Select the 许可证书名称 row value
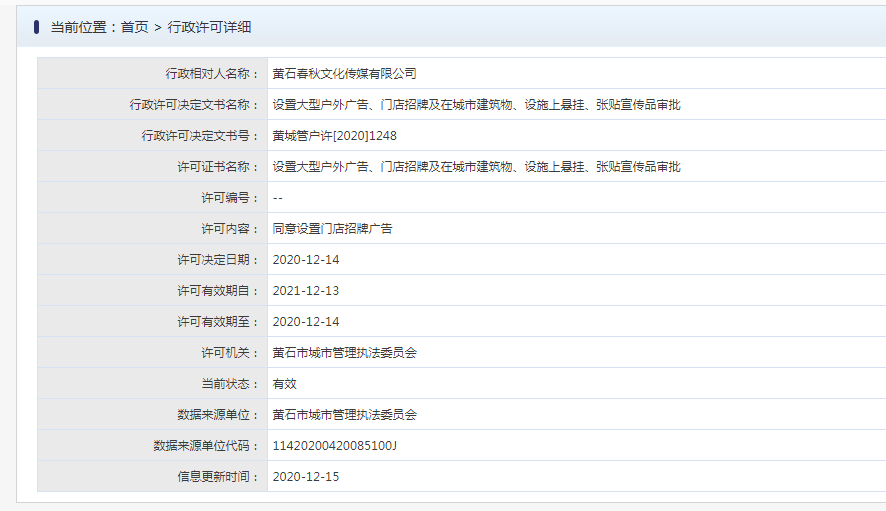The height and width of the screenshot is (511, 886). click(476, 167)
